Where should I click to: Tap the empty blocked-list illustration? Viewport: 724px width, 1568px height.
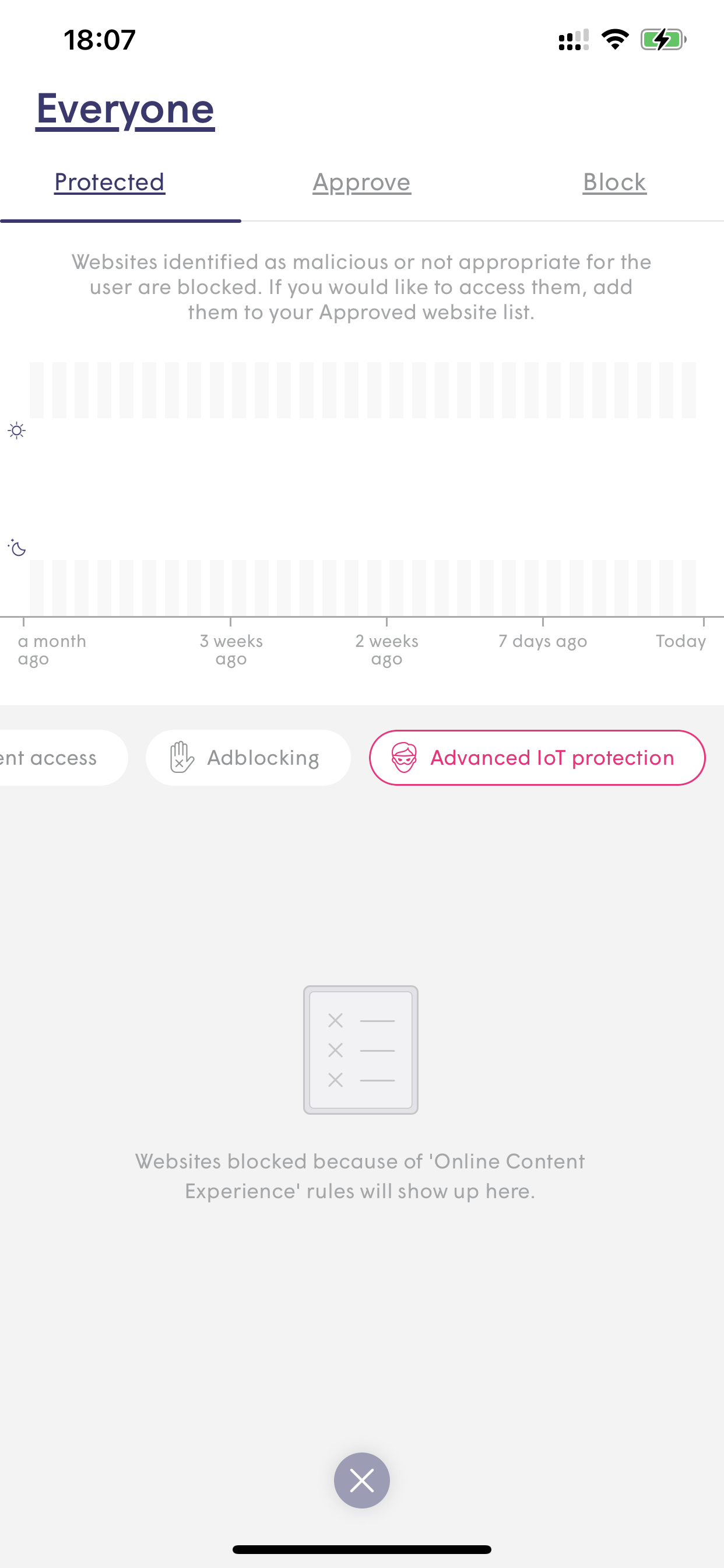(361, 1049)
